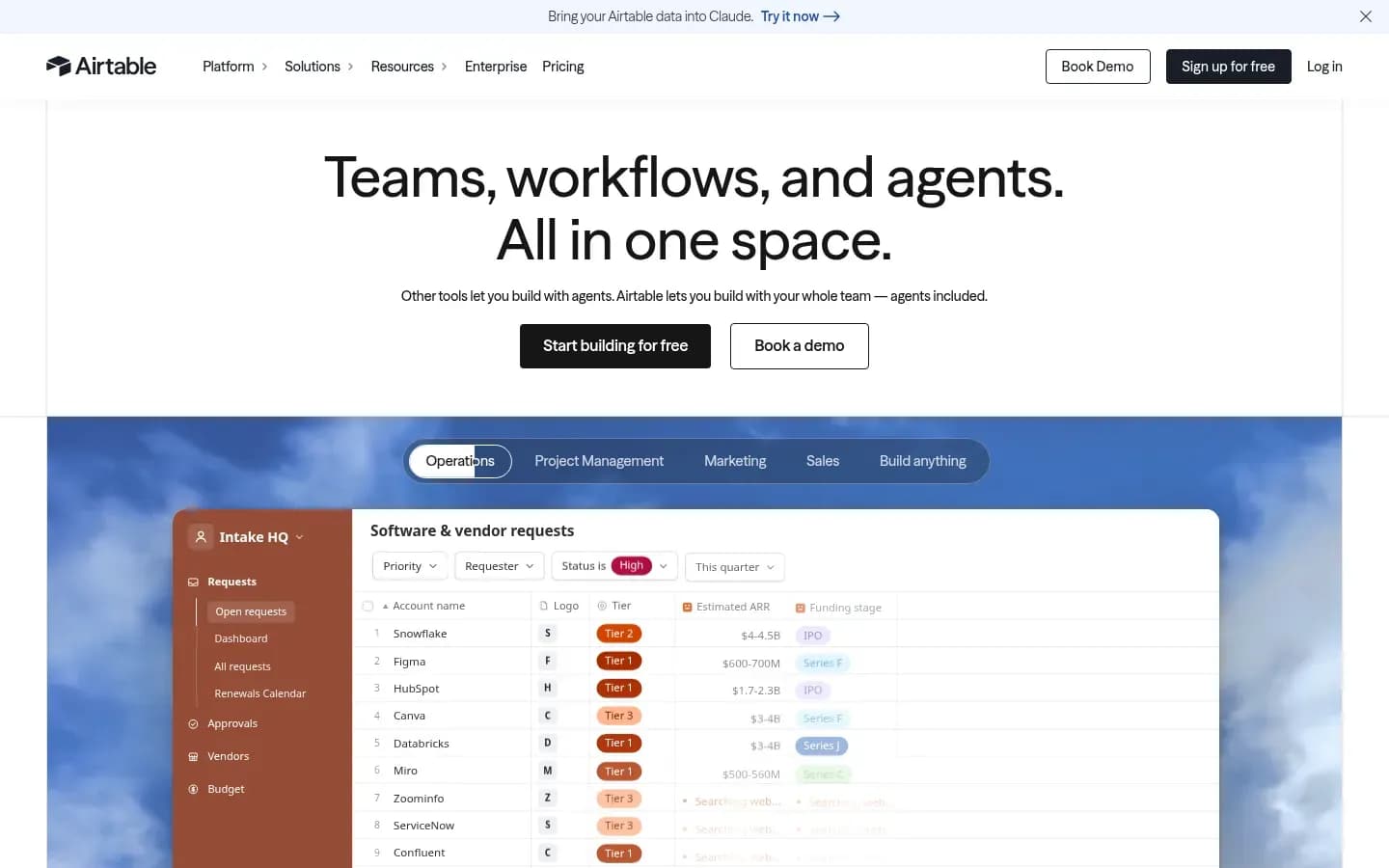Click the Vendors sidebar icon
The width and height of the screenshot is (1389, 868).
pos(193,756)
